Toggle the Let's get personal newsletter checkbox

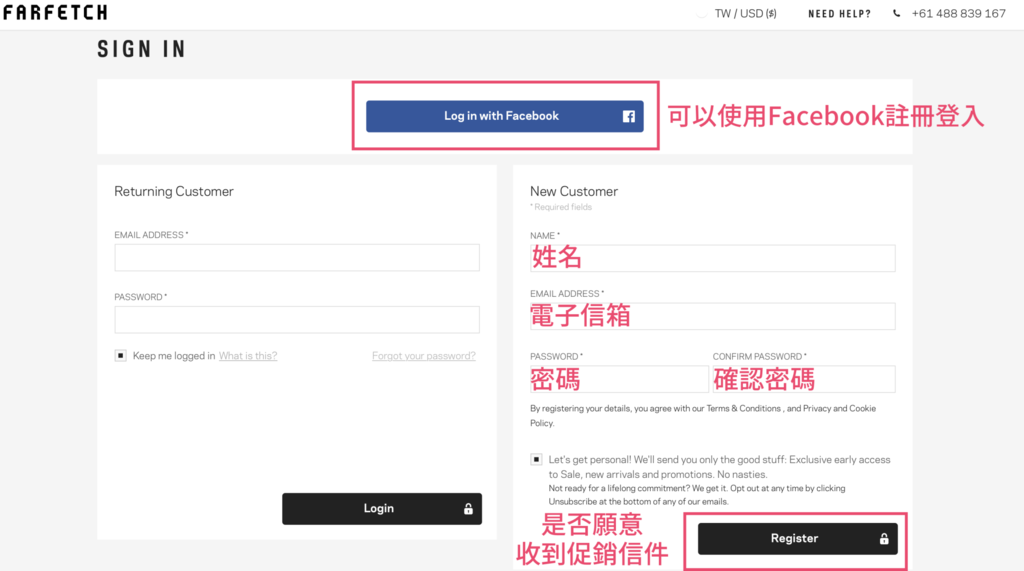[536, 459]
